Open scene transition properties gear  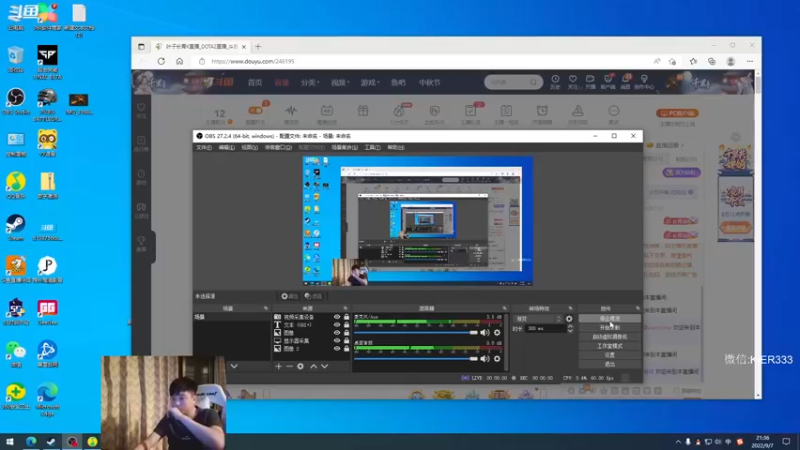[x=569, y=319]
